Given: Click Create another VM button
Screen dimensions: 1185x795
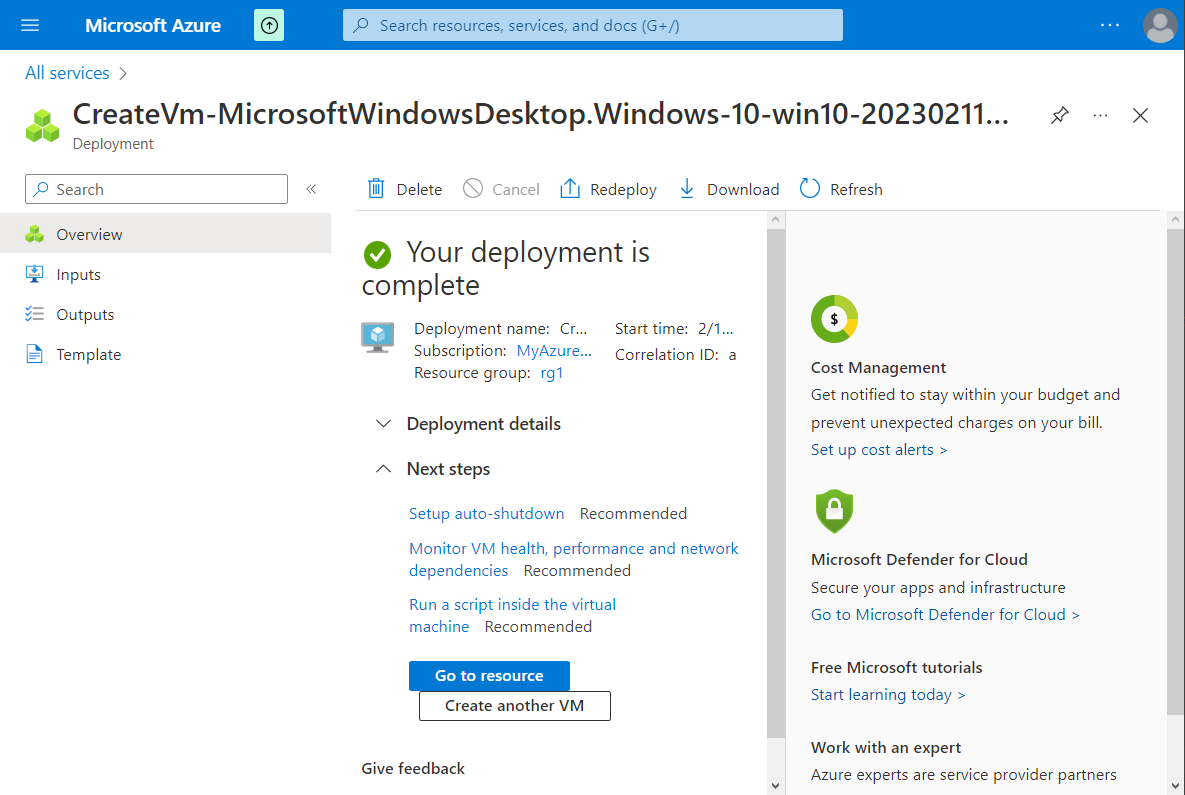Looking at the screenshot, I should (515, 706).
